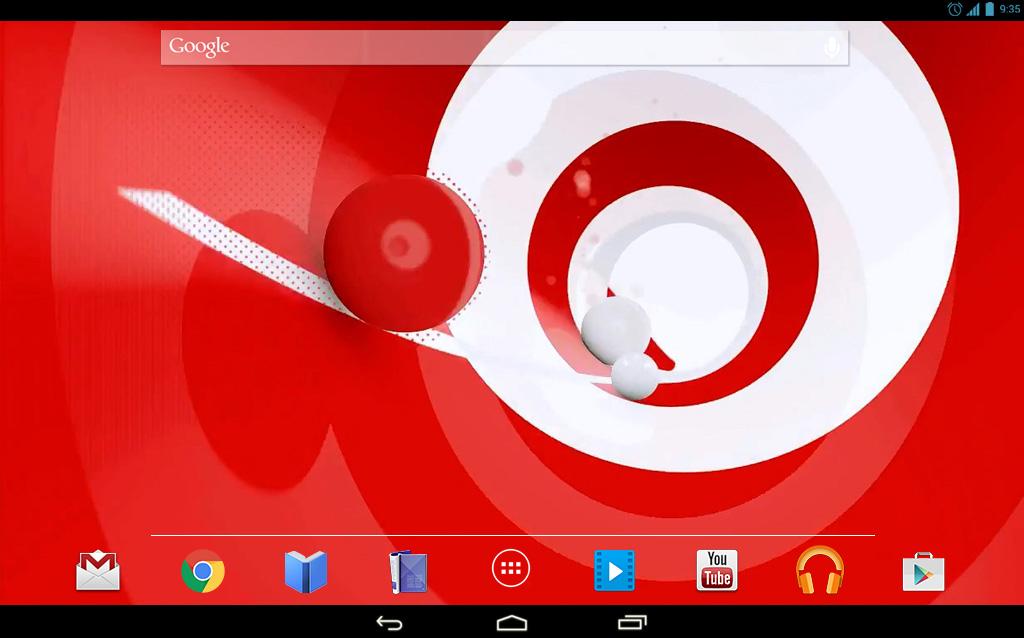Open the Google Play Store
Viewport: 1024px width, 638px height.
923,572
